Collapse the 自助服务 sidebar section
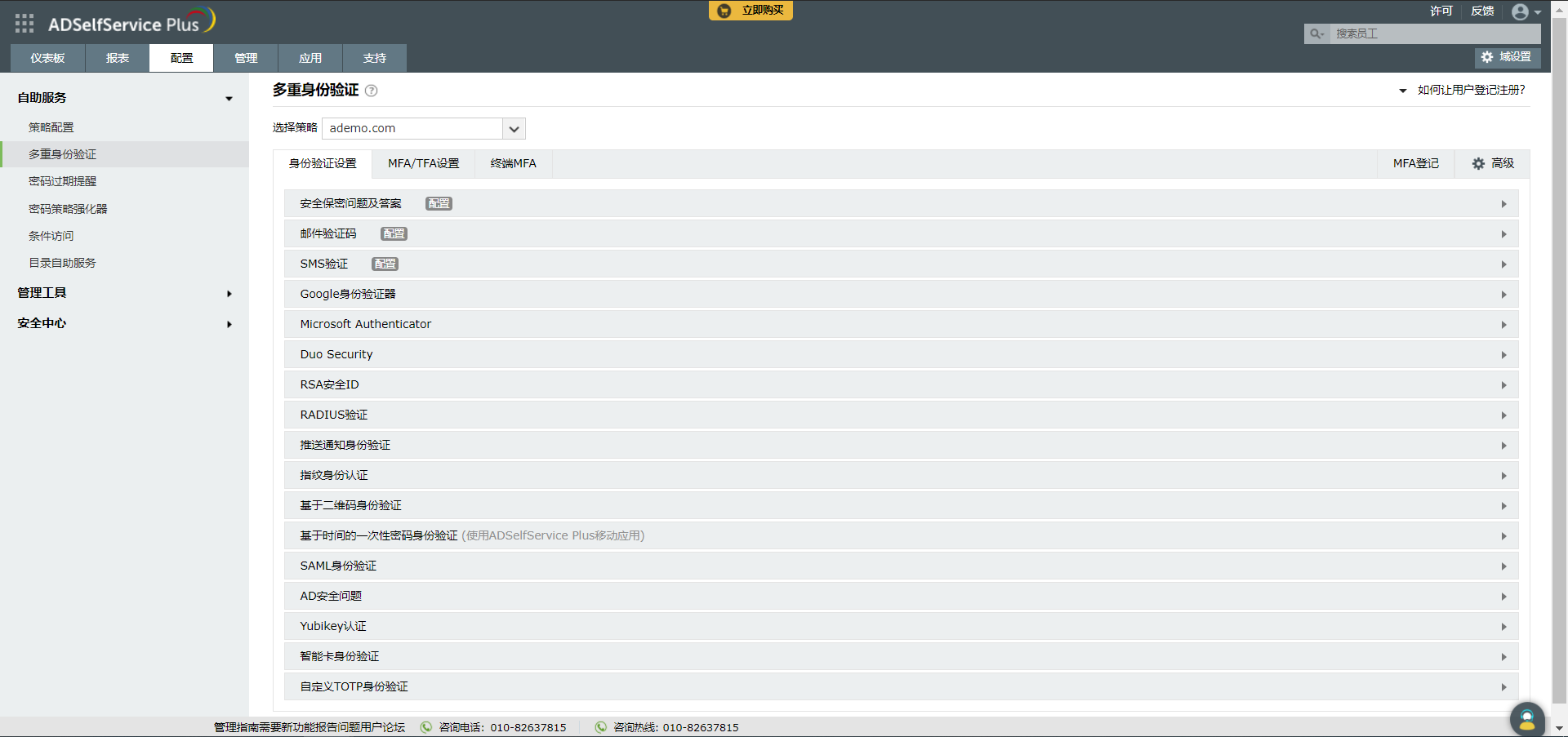The height and width of the screenshot is (737, 1568). 229,97
